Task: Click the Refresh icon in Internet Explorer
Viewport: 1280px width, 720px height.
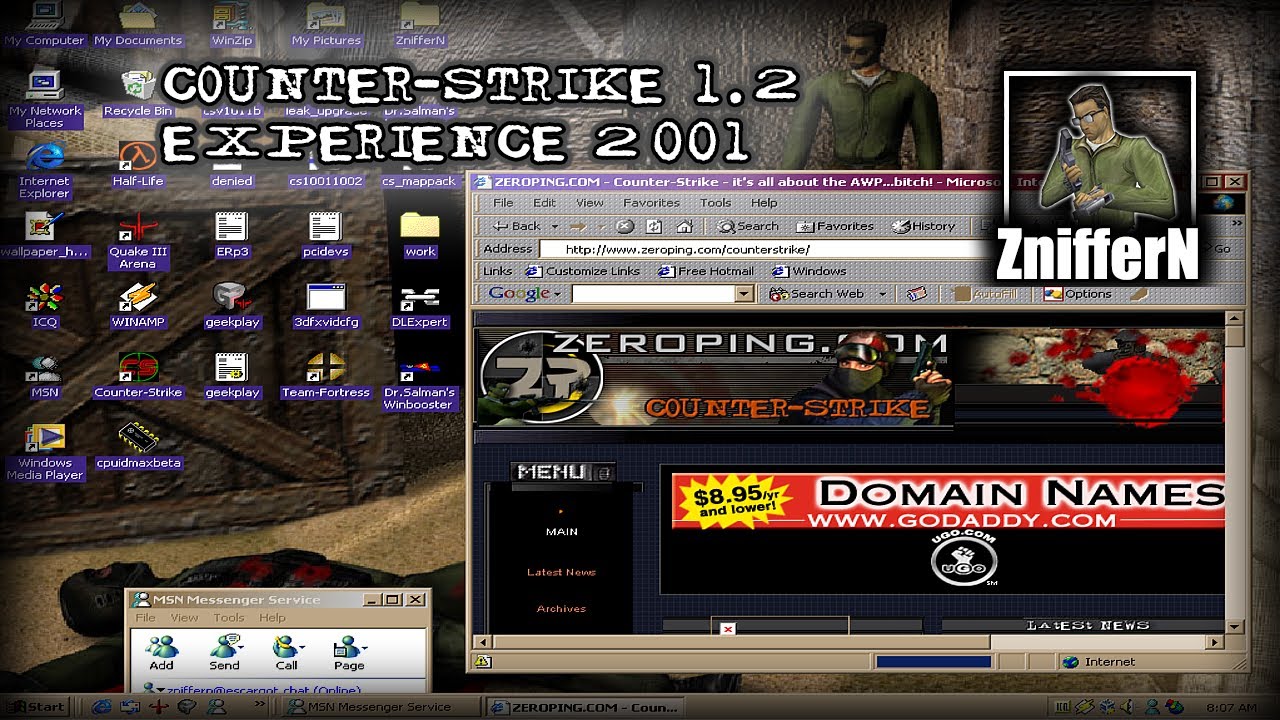Action: tap(654, 226)
